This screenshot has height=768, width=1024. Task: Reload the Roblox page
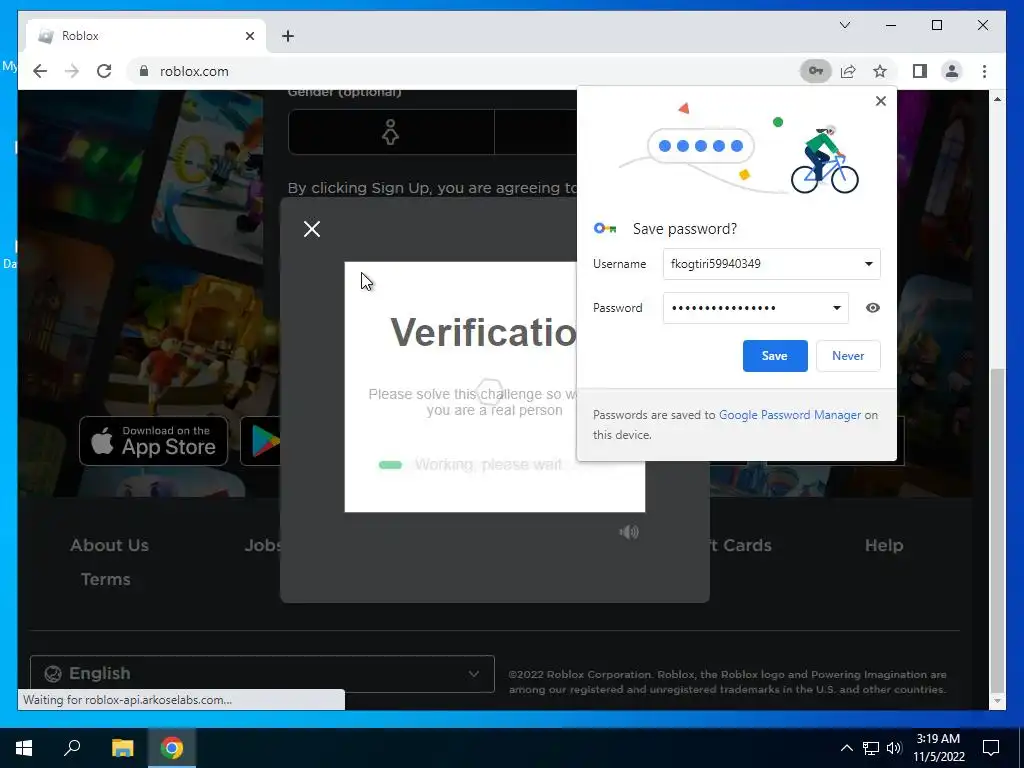tap(104, 71)
